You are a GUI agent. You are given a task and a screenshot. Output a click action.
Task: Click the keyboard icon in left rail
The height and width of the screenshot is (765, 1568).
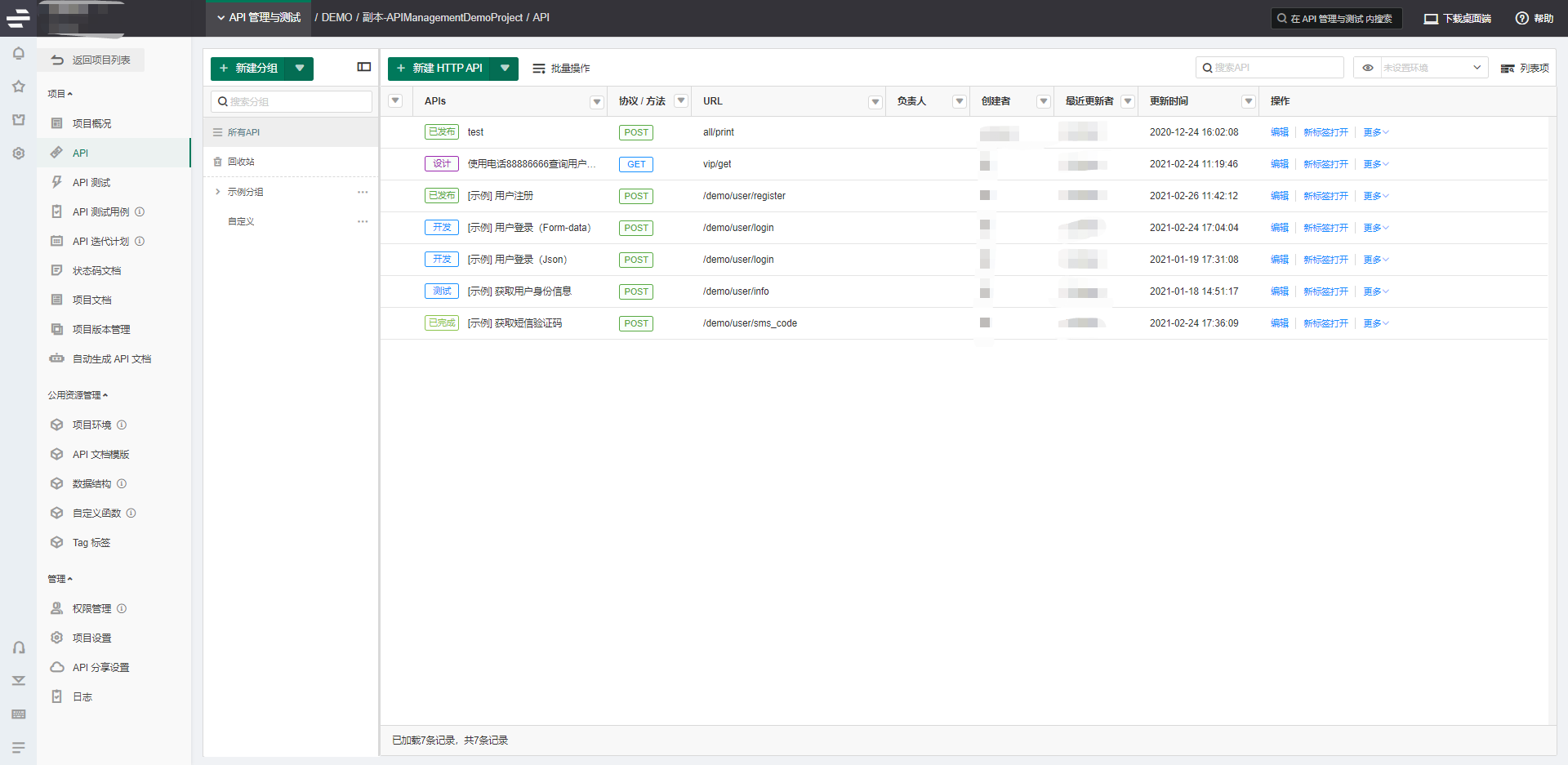point(18,714)
